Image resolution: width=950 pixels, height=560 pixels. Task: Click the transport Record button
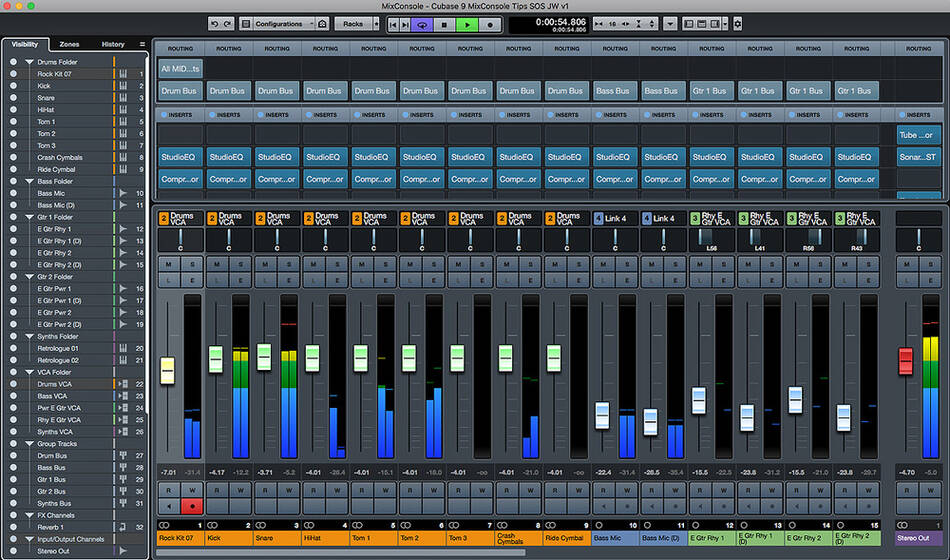pyautogui.click(x=490, y=24)
